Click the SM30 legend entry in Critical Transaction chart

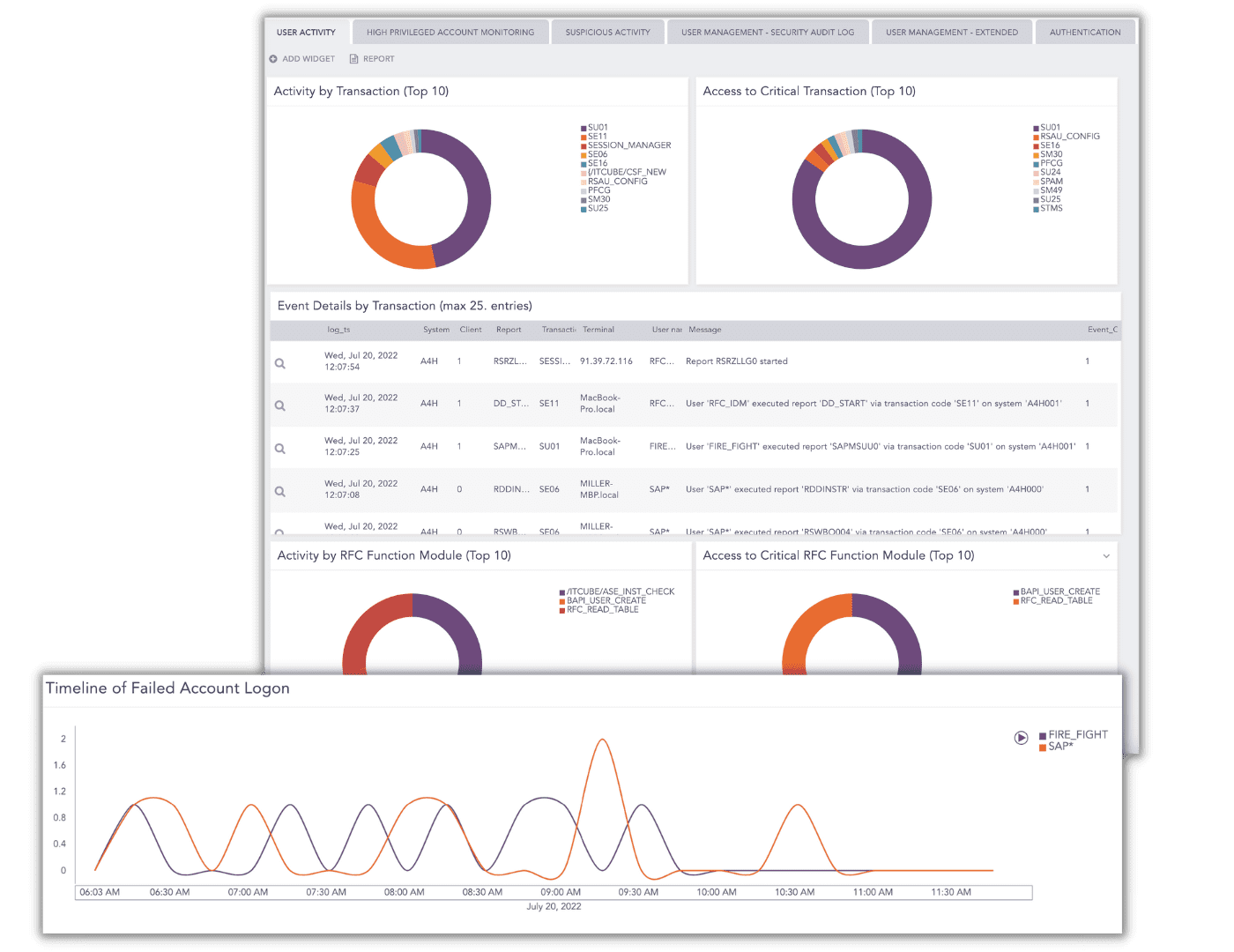click(1048, 154)
